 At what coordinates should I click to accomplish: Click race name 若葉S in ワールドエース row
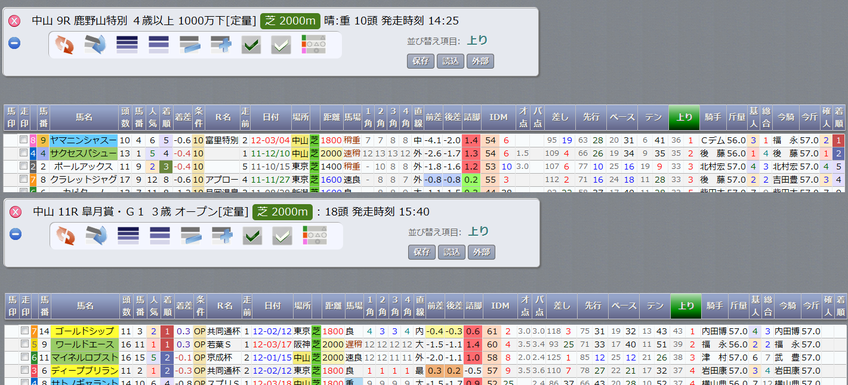point(218,344)
